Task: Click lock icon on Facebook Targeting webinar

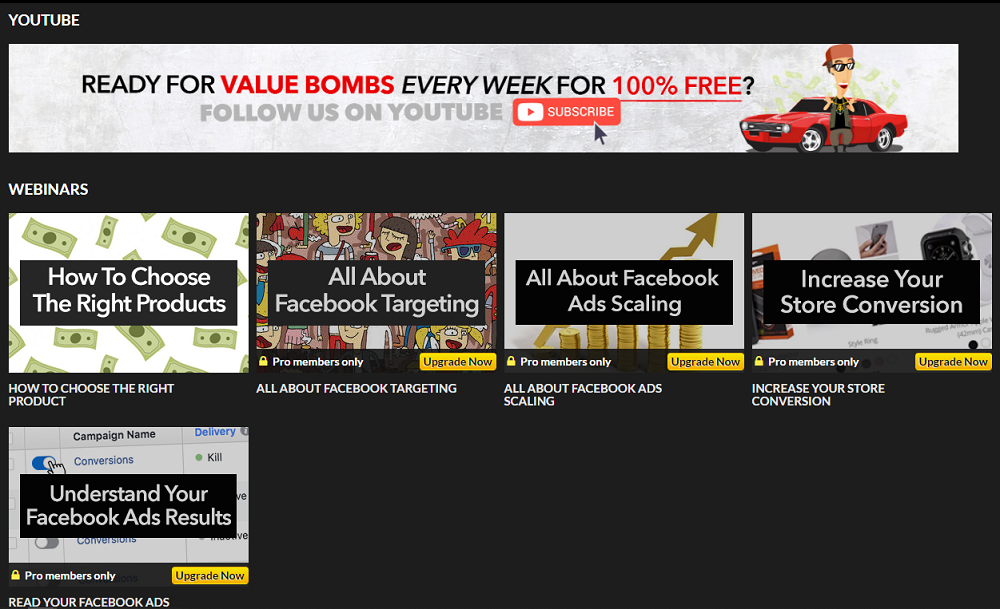Action: 264,362
